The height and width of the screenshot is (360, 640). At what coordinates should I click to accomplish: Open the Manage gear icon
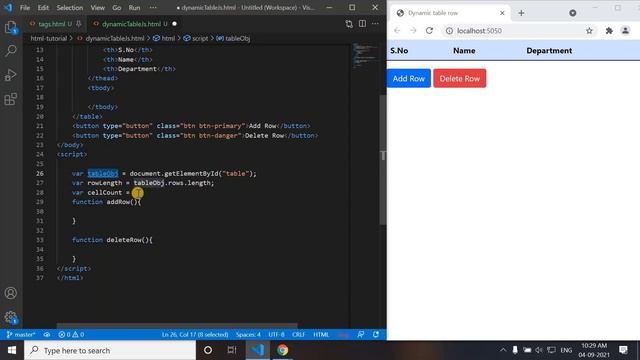tap(11, 317)
